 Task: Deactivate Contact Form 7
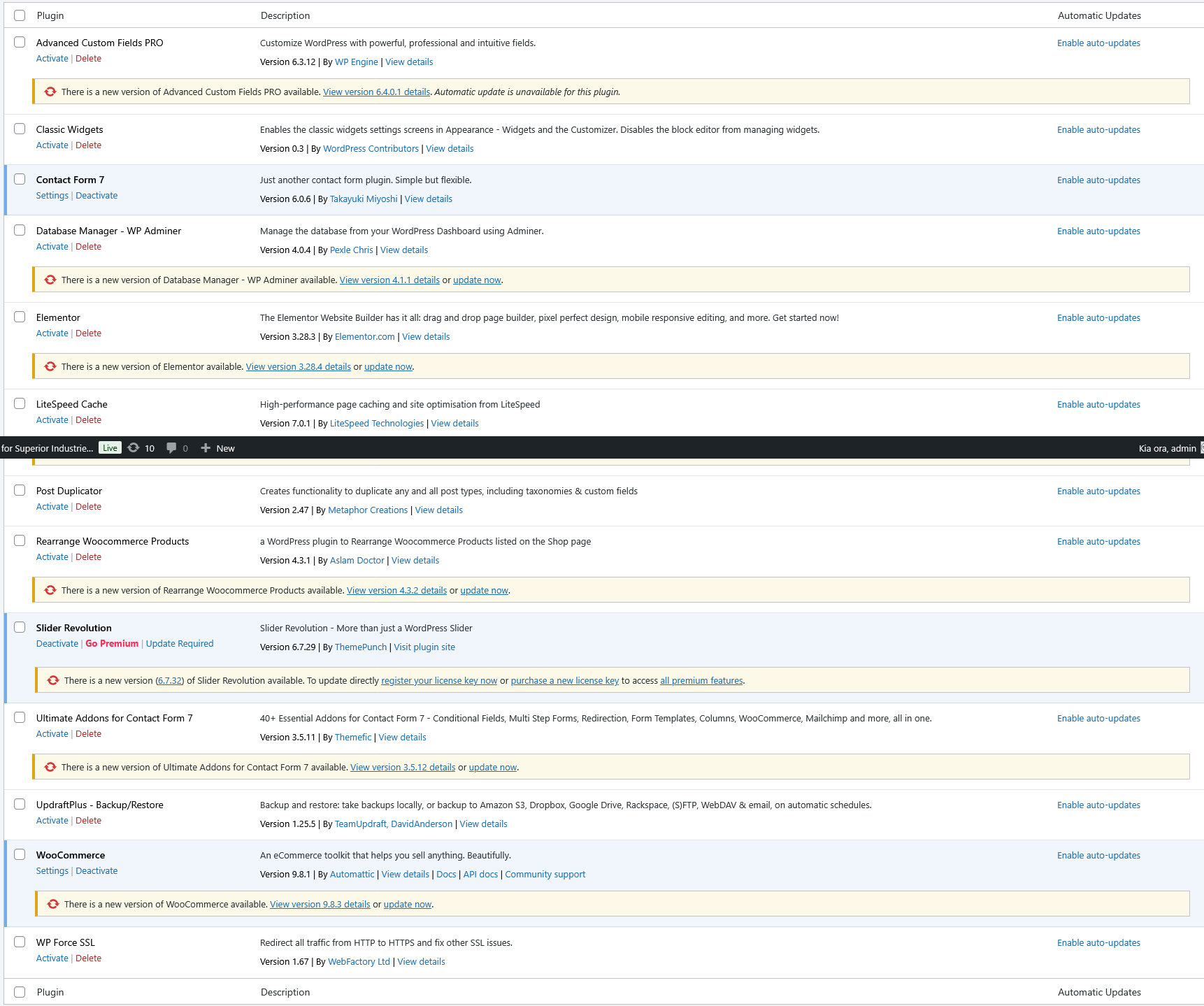coord(96,196)
